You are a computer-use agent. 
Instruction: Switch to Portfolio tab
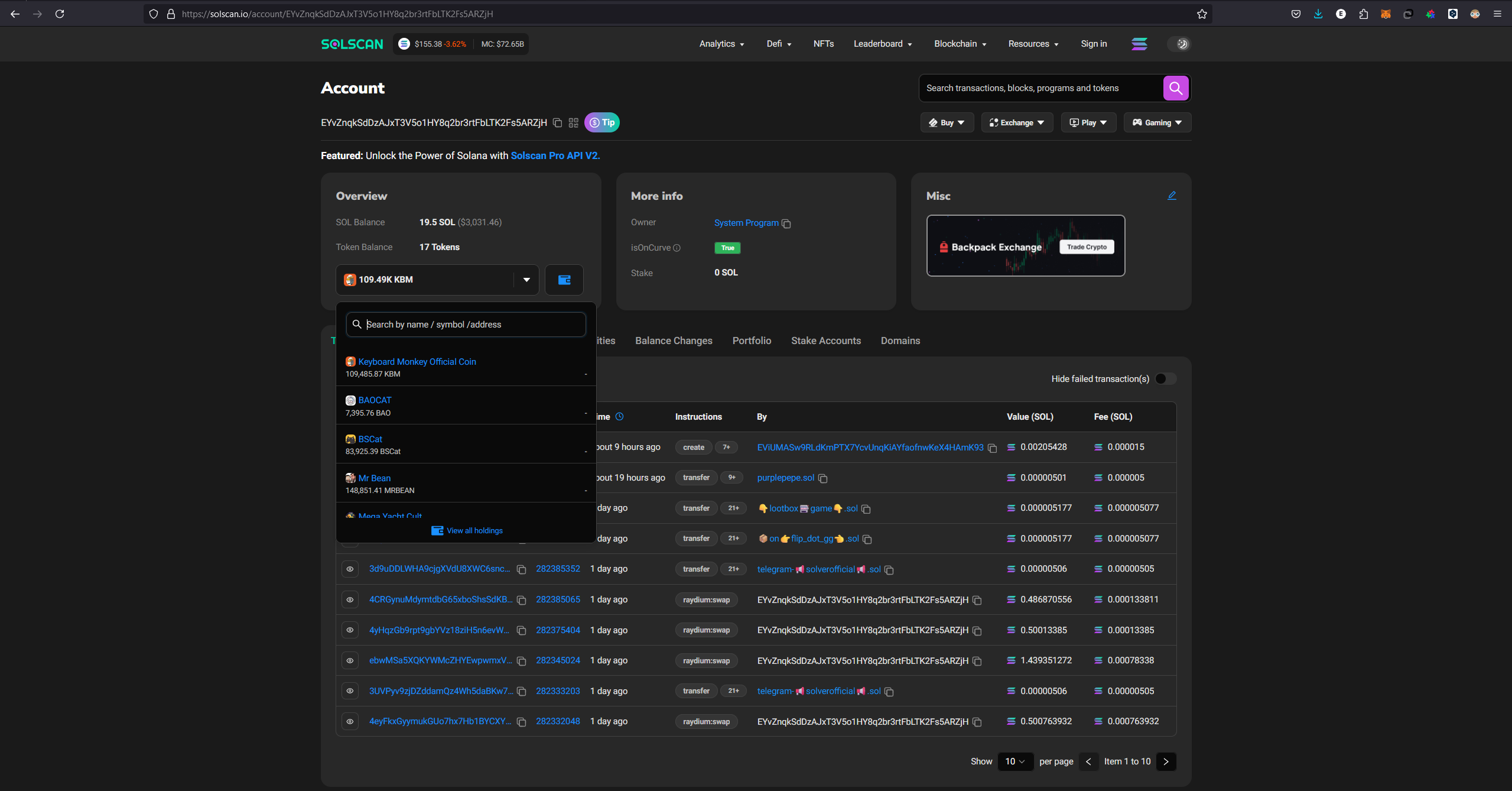[752, 341]
